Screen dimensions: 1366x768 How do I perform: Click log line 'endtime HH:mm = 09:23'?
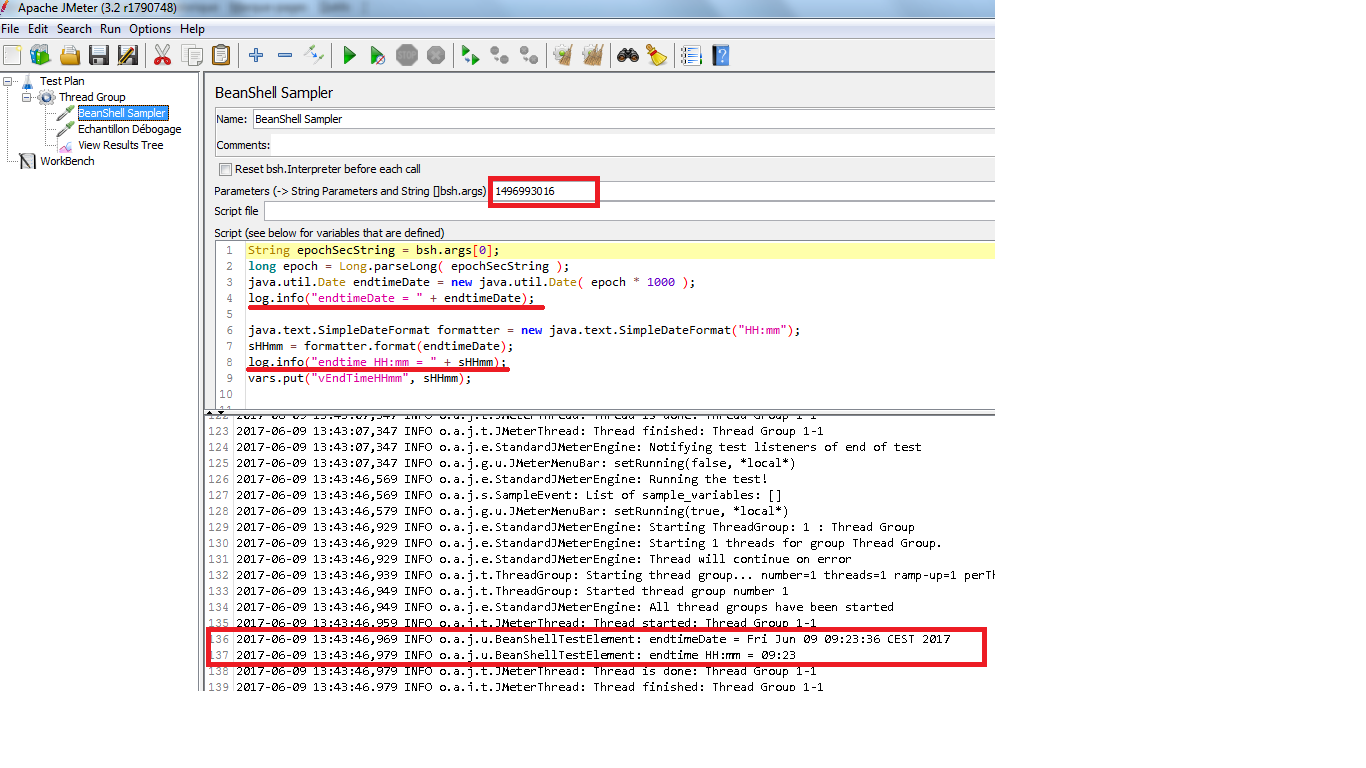pos(516,655)
